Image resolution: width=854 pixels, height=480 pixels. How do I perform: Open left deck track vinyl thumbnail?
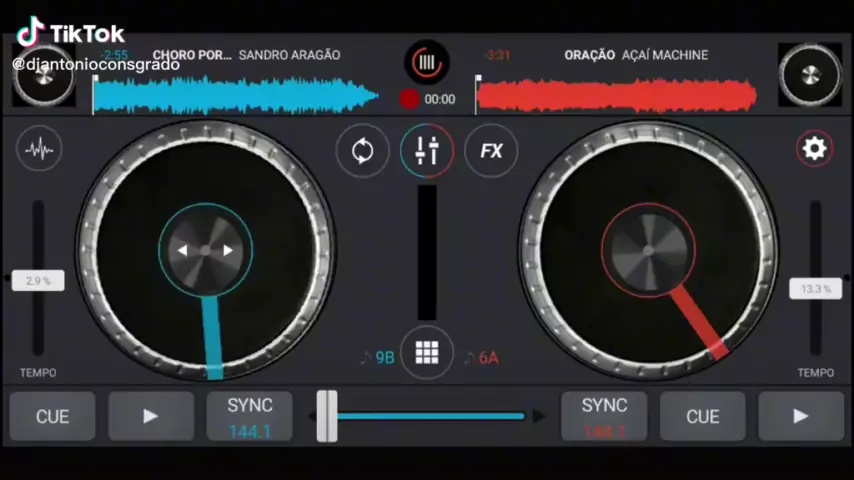43,76
